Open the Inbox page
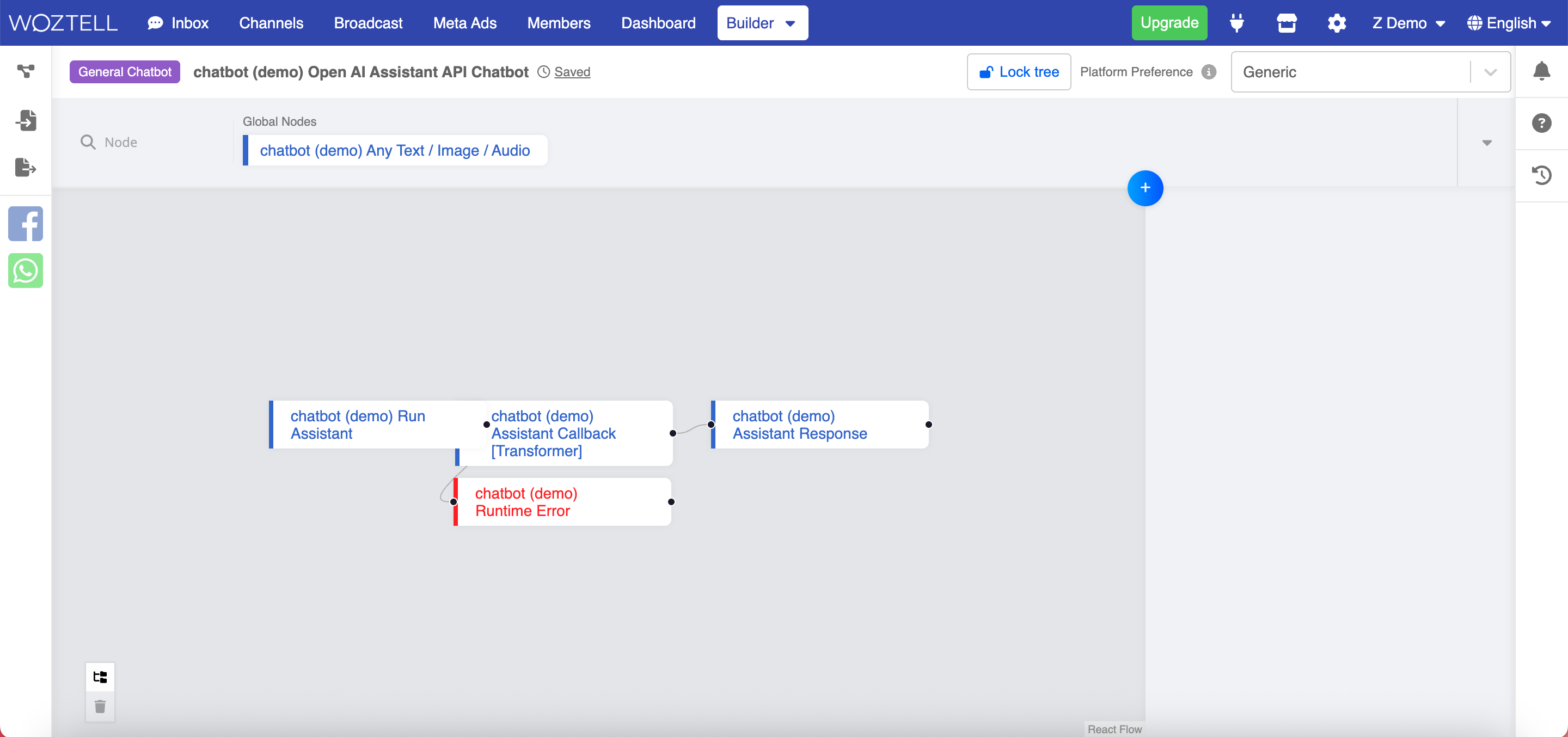This screenshot has height=737, width=1568. click(x=177, y=23)
